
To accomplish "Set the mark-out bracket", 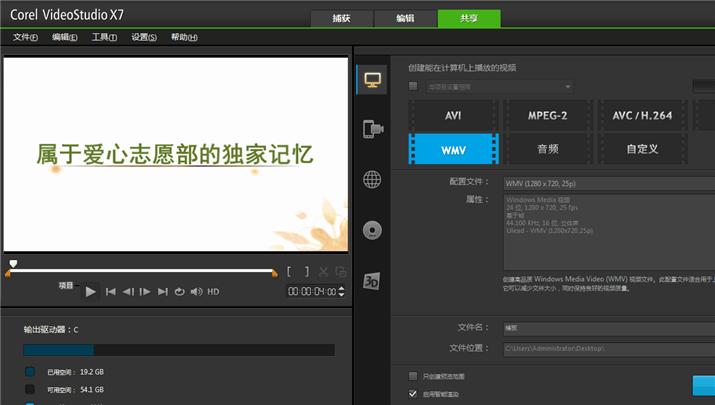I will coord(307,272).
